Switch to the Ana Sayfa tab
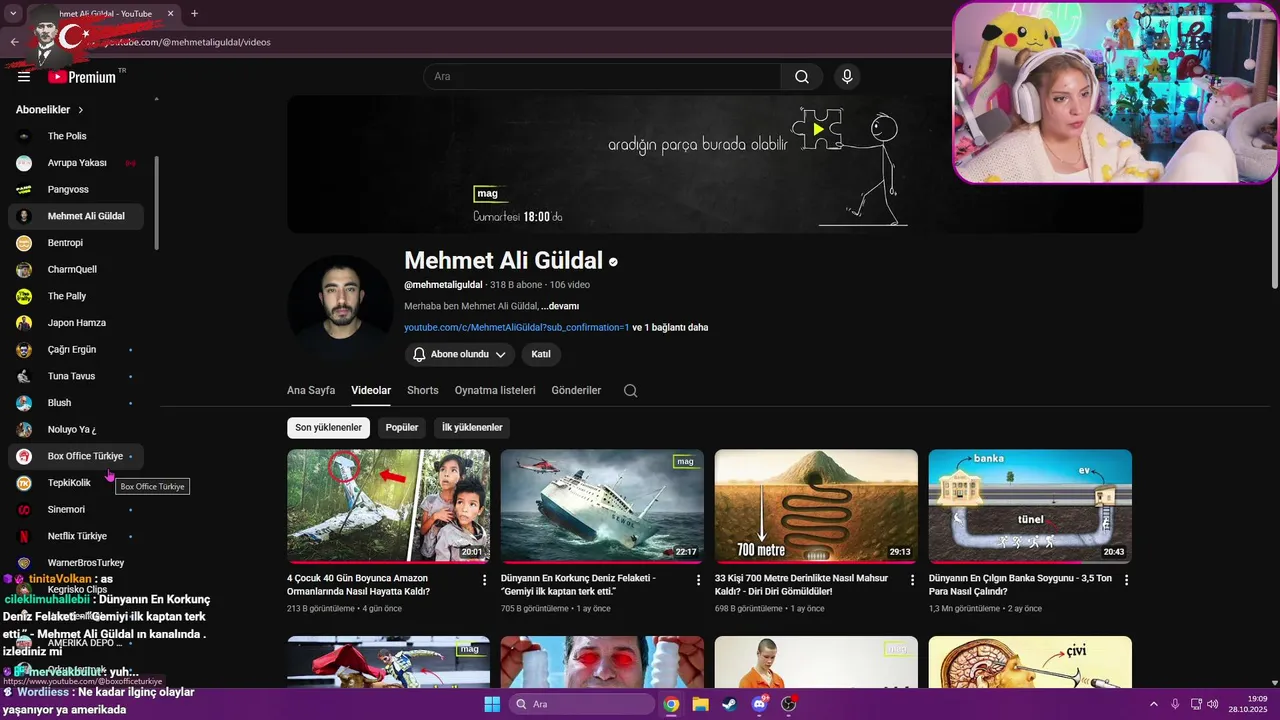 coord(311,390)
